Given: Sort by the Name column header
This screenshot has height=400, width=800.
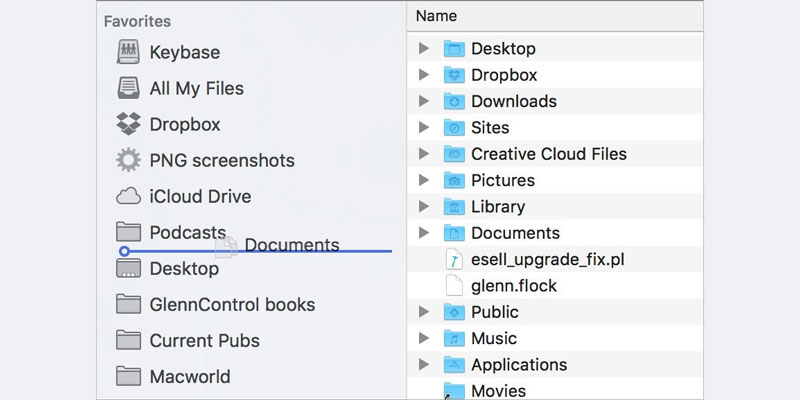Looking at the screenshot, I should 436,16.
